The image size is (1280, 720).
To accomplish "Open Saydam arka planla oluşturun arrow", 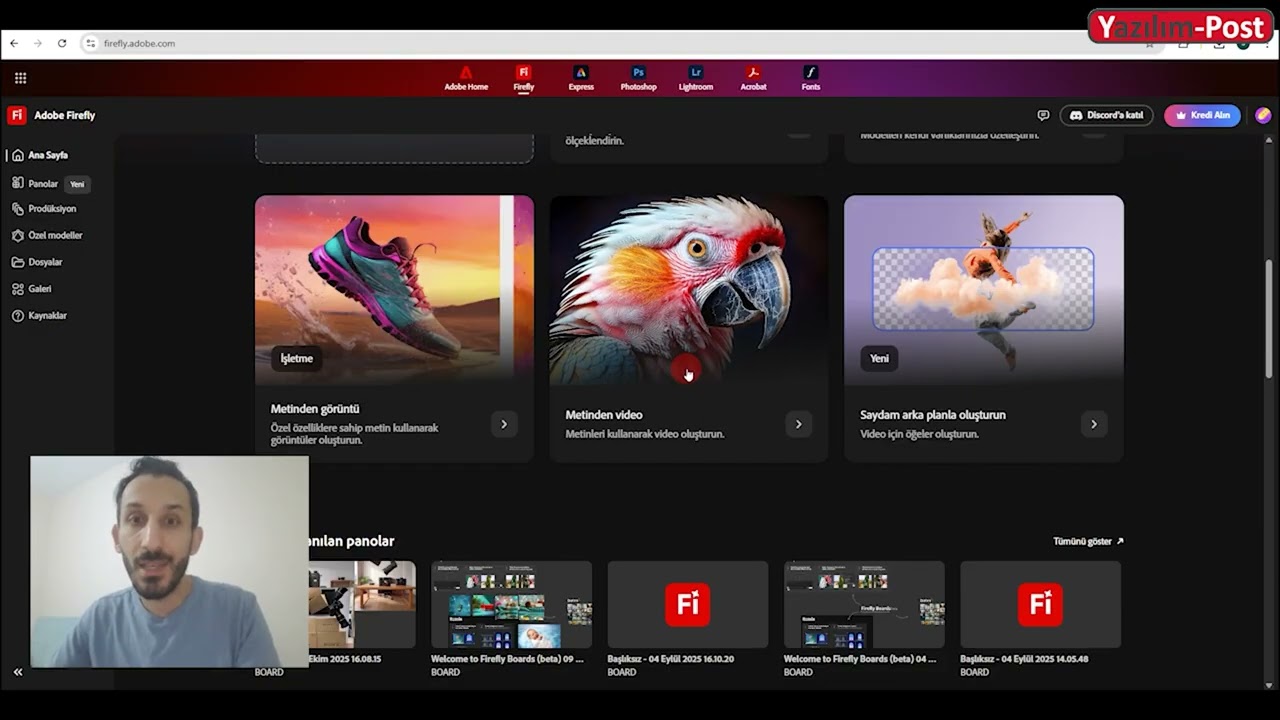I will pyautogui.click(x=1093, y=424).
